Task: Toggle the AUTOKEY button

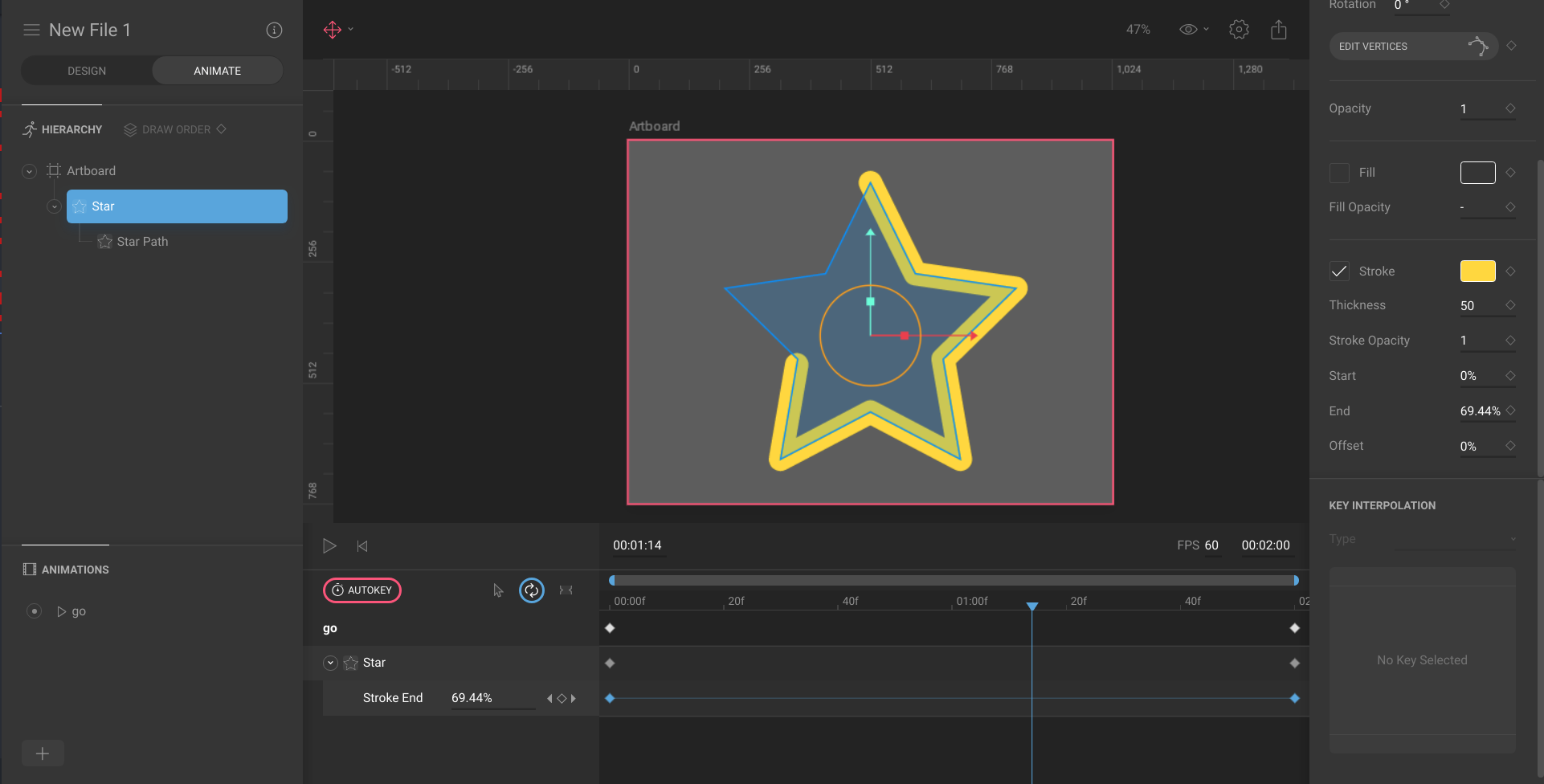Action: (x=362, y=590)
